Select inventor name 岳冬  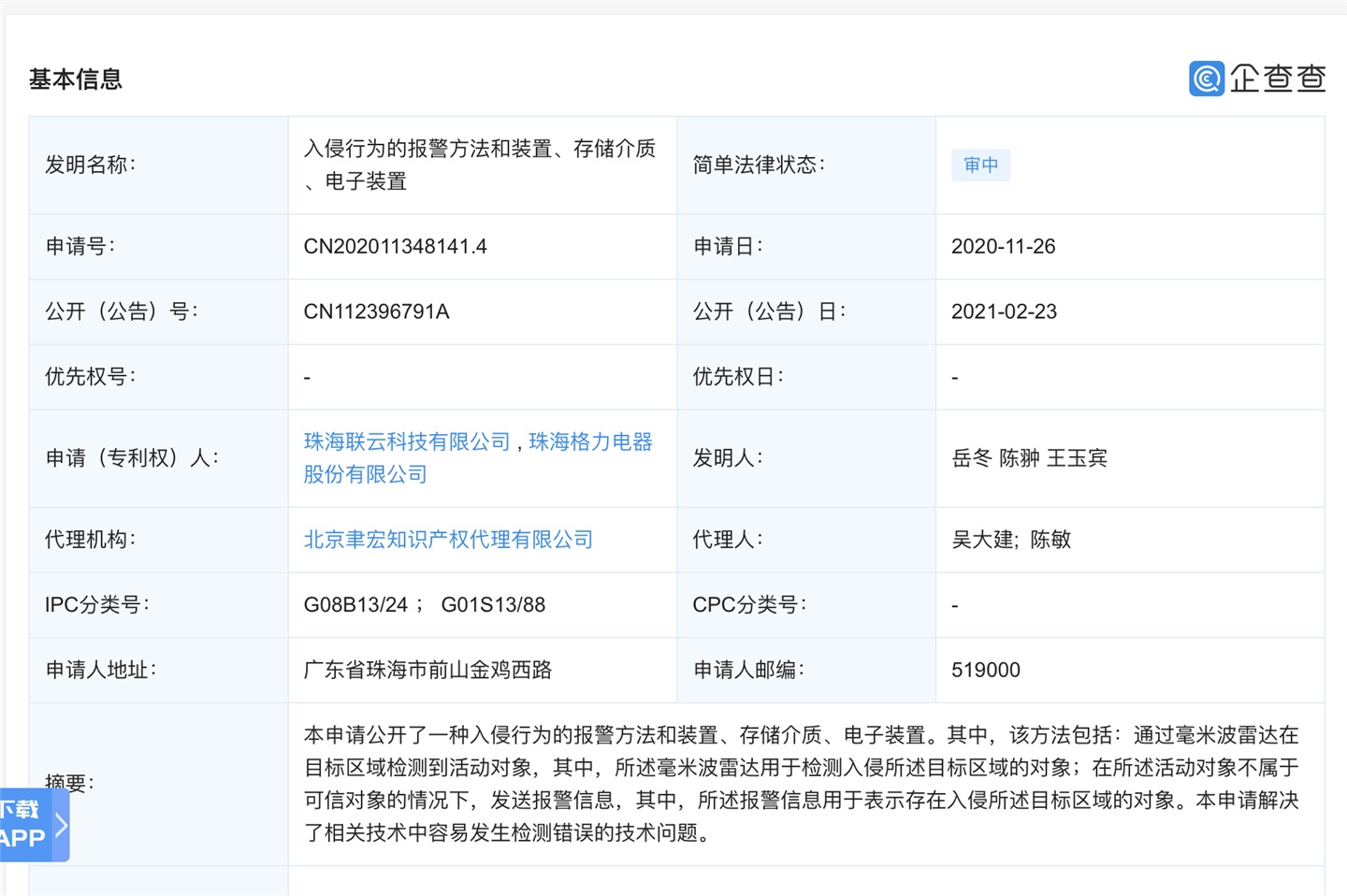(x=973, y=458)
